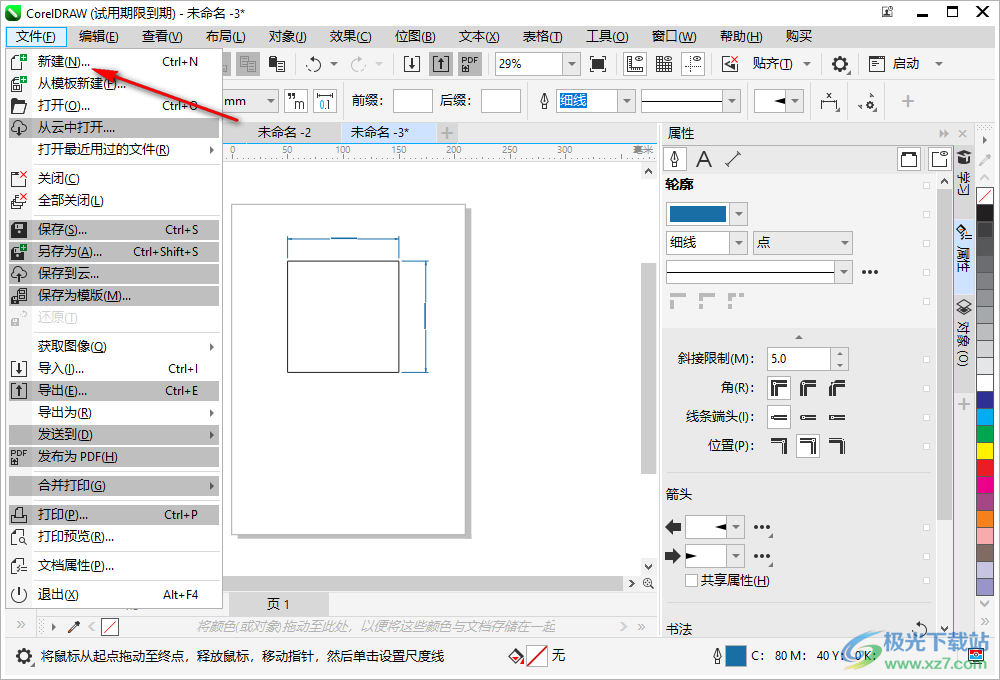Select the centered outline position icon
The image size is (1000, 680).
(808, 446)
